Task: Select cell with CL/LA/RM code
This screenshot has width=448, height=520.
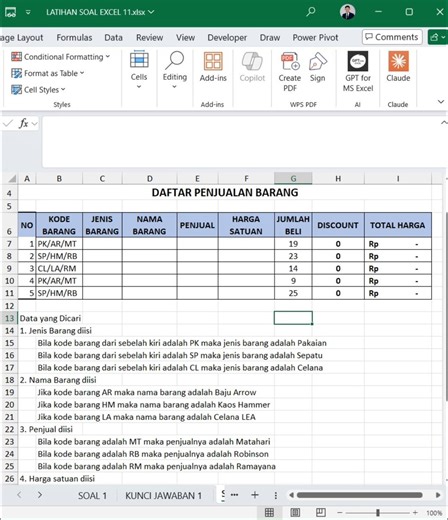Action: tap(59, 268)
